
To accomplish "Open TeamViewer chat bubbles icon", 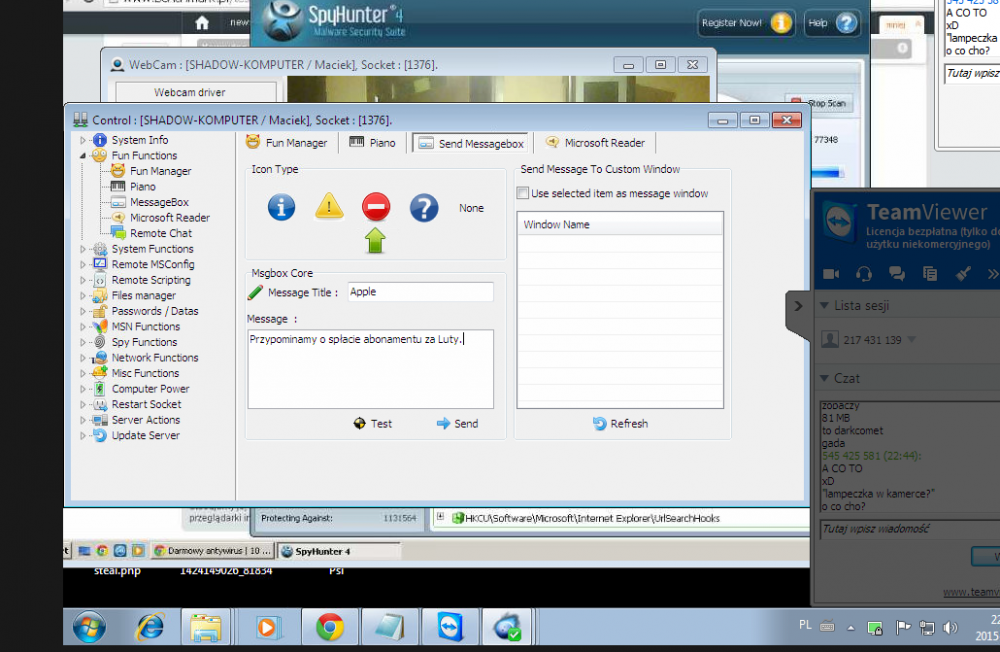I will [x=897, y=274].
